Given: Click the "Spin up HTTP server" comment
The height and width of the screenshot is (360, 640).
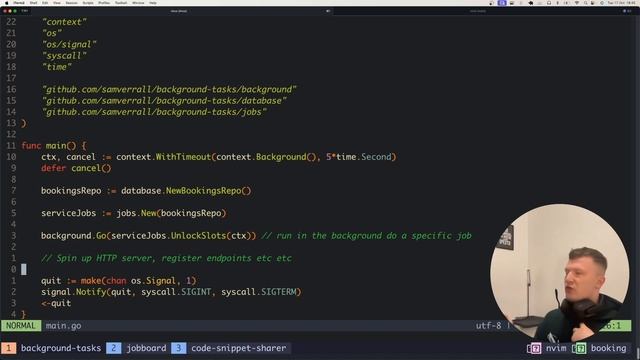Looking at the screenshot, I should (167, 258).
